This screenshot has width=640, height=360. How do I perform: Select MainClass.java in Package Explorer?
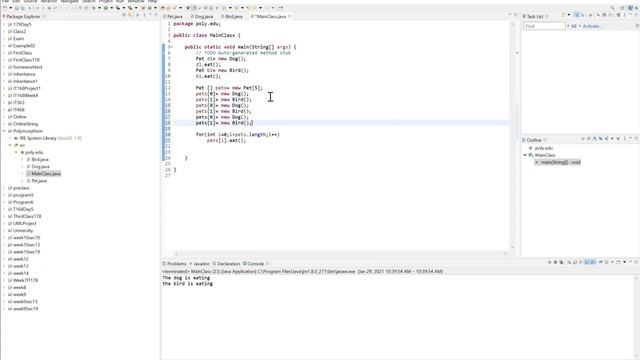46,173
